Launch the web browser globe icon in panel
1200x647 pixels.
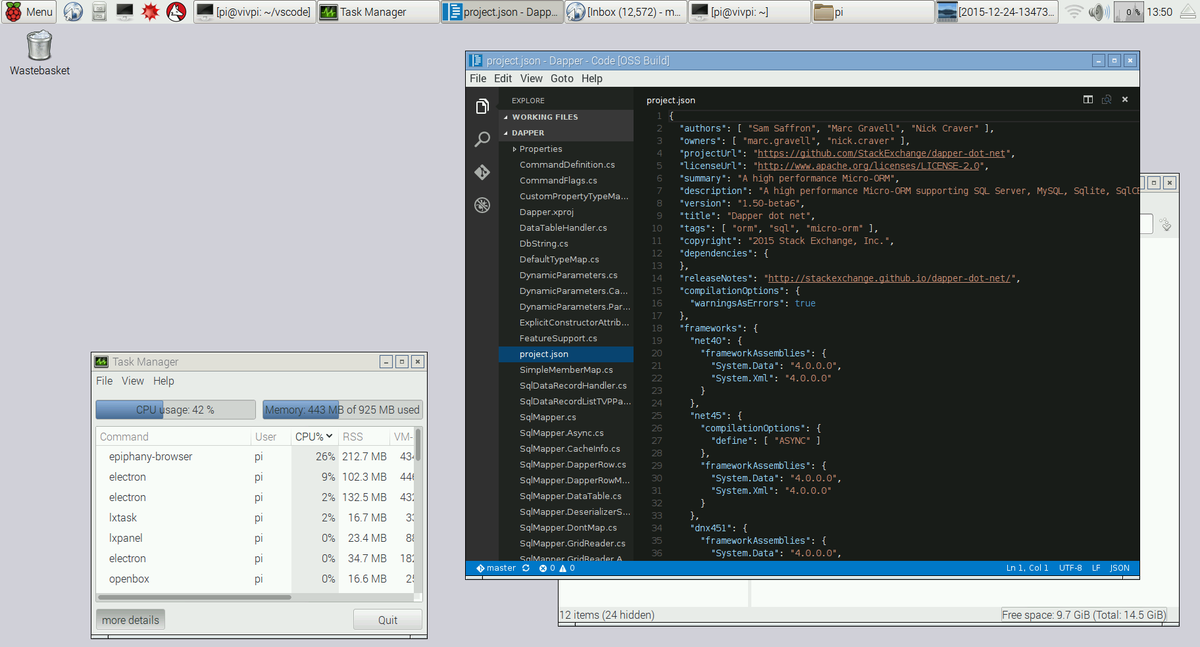tap(73, 12)
